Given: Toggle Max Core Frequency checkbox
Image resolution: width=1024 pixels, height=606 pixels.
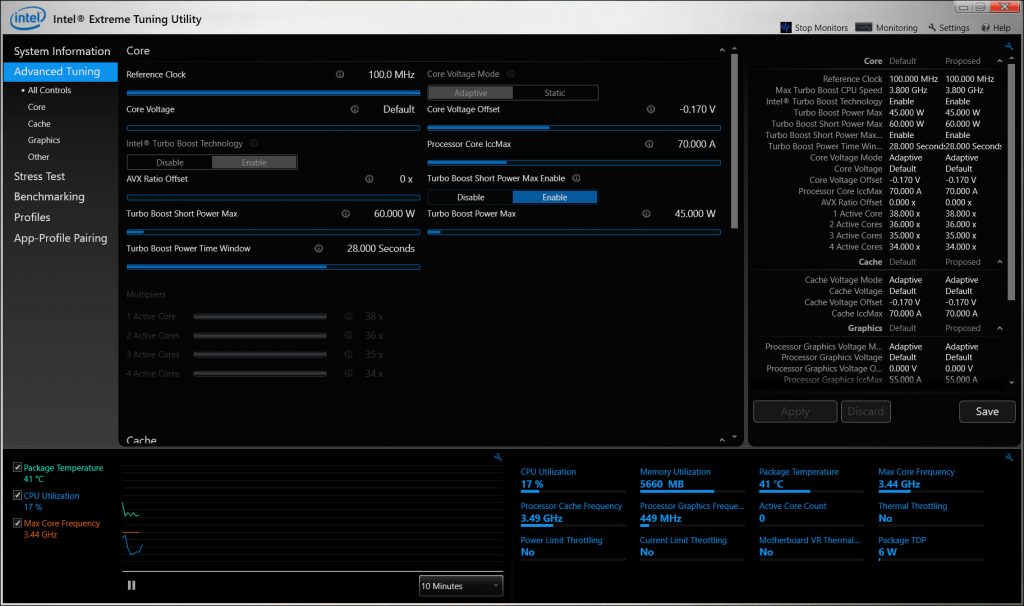Looking at the screenshot, I should coord(18,522).
